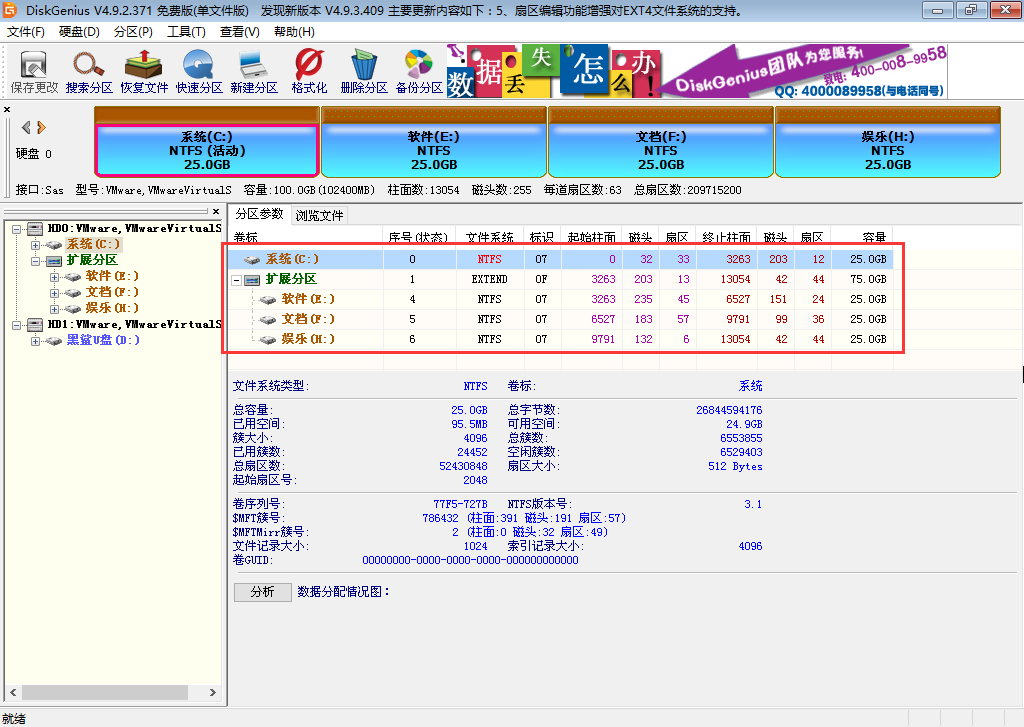Select the 新建分区 new partition icon
This screenshot has width=1024, height=727.
coord(253,71)
